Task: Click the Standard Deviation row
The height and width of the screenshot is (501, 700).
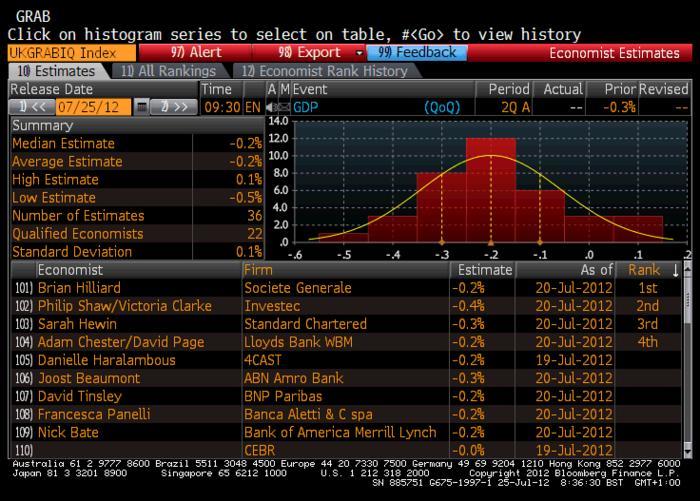Action: 137,252
